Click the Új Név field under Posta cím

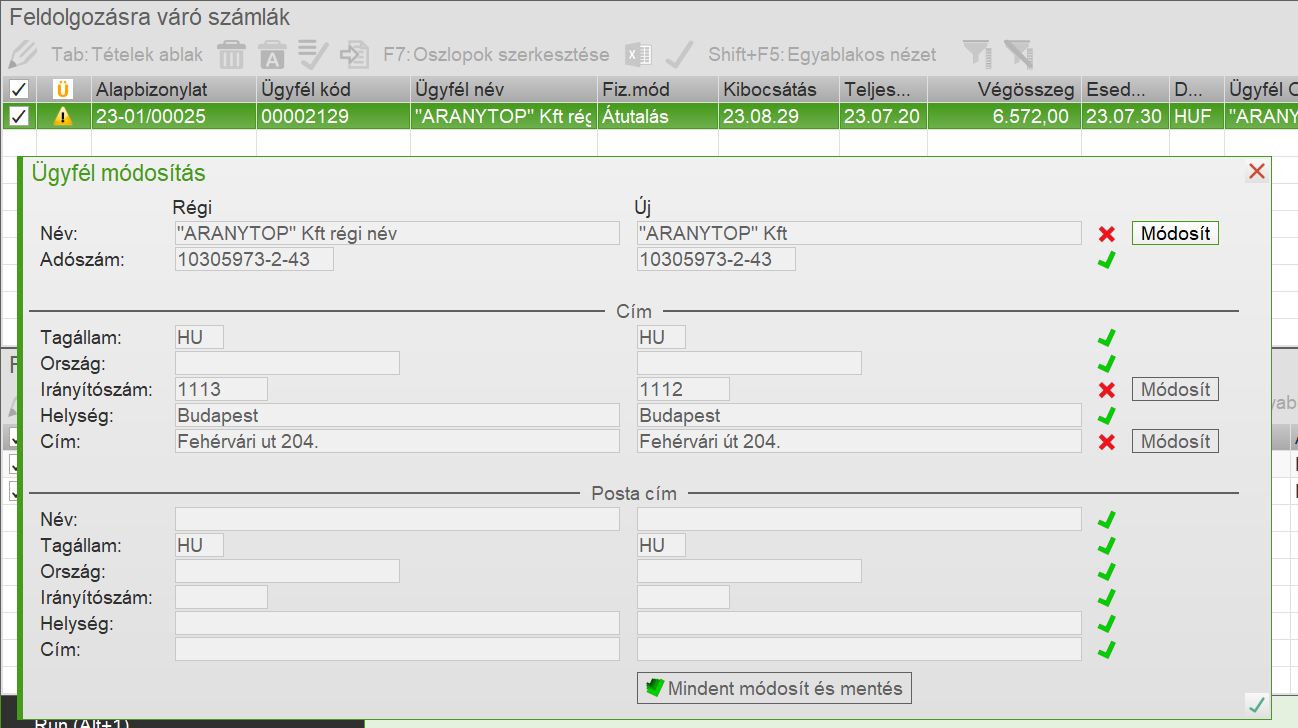[859, 520]
